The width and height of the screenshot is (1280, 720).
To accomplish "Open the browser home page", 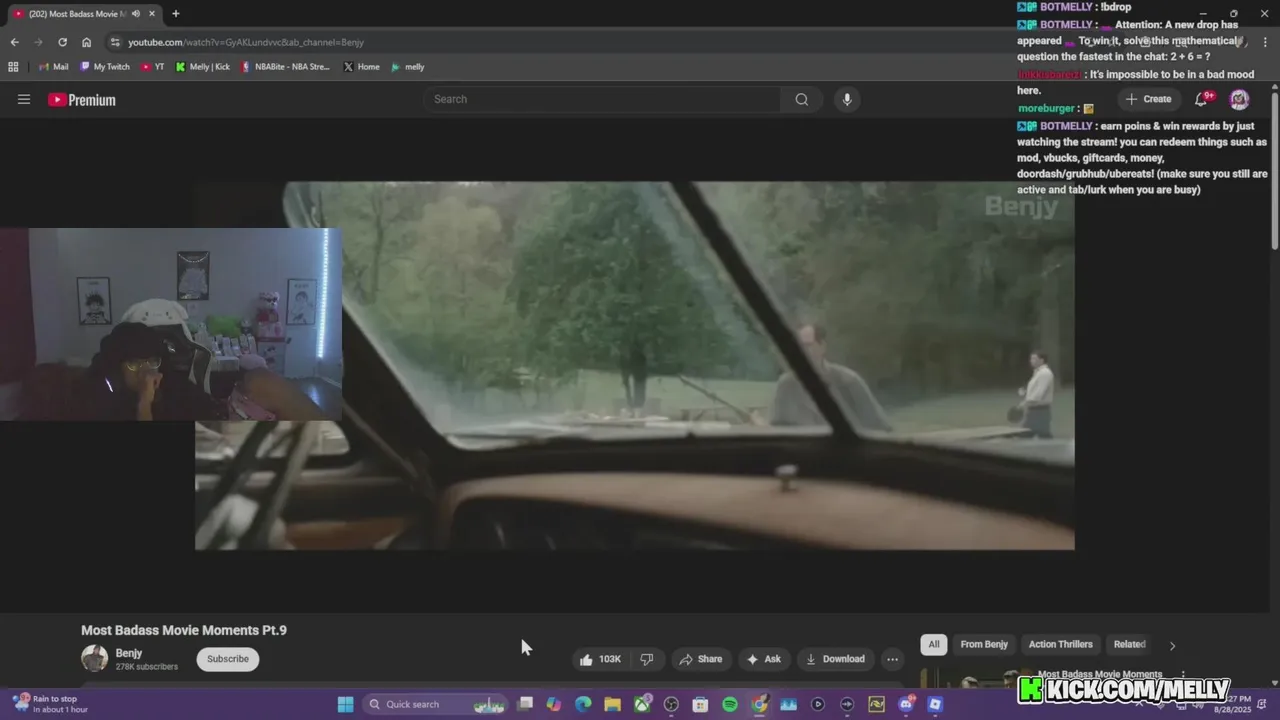I will (86, 42).
